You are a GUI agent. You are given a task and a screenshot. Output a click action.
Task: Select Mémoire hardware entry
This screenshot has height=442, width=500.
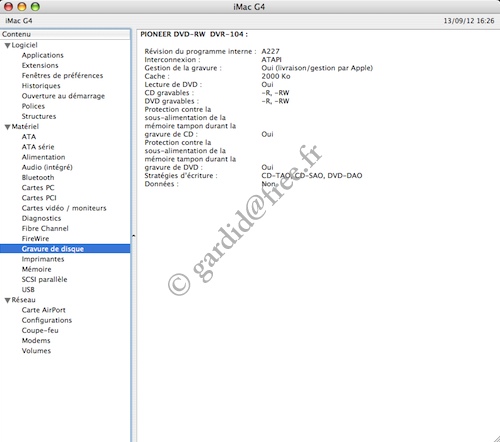(x=36, y=269)
